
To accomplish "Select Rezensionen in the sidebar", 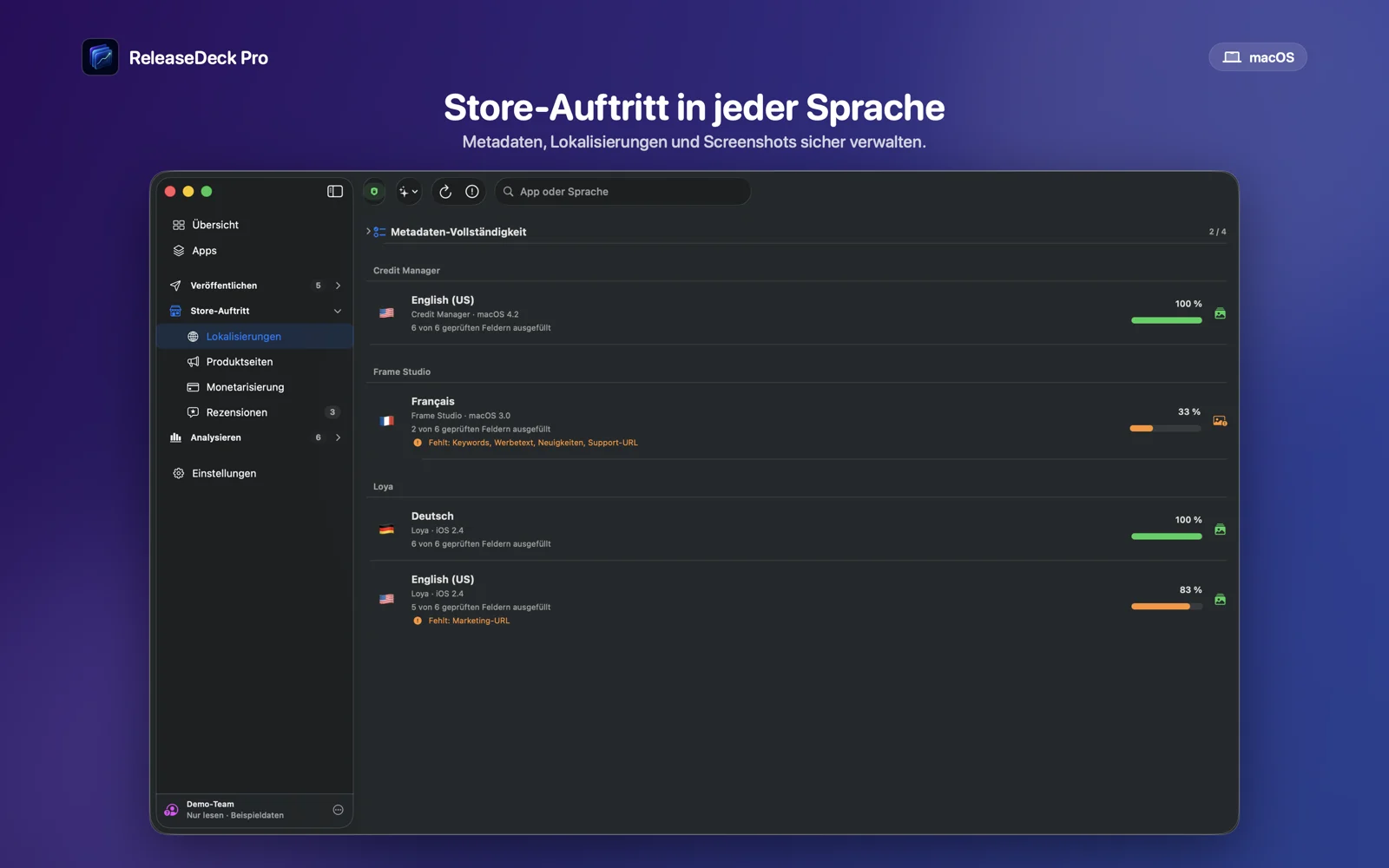I will pos(255,412).
